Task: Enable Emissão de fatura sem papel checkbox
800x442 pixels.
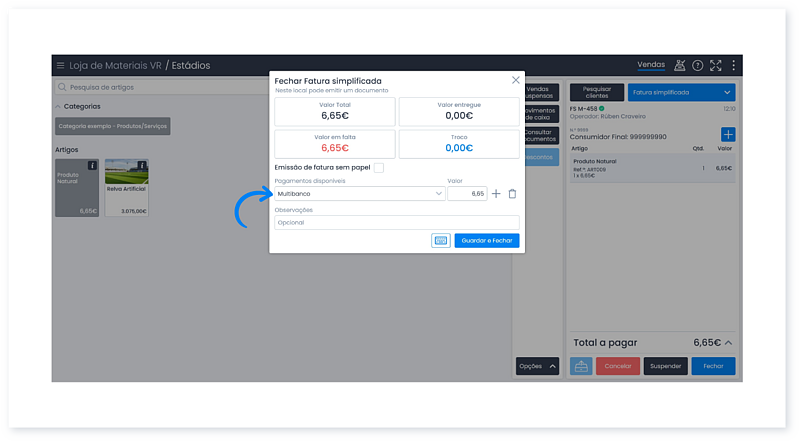Action: point(378,168)
